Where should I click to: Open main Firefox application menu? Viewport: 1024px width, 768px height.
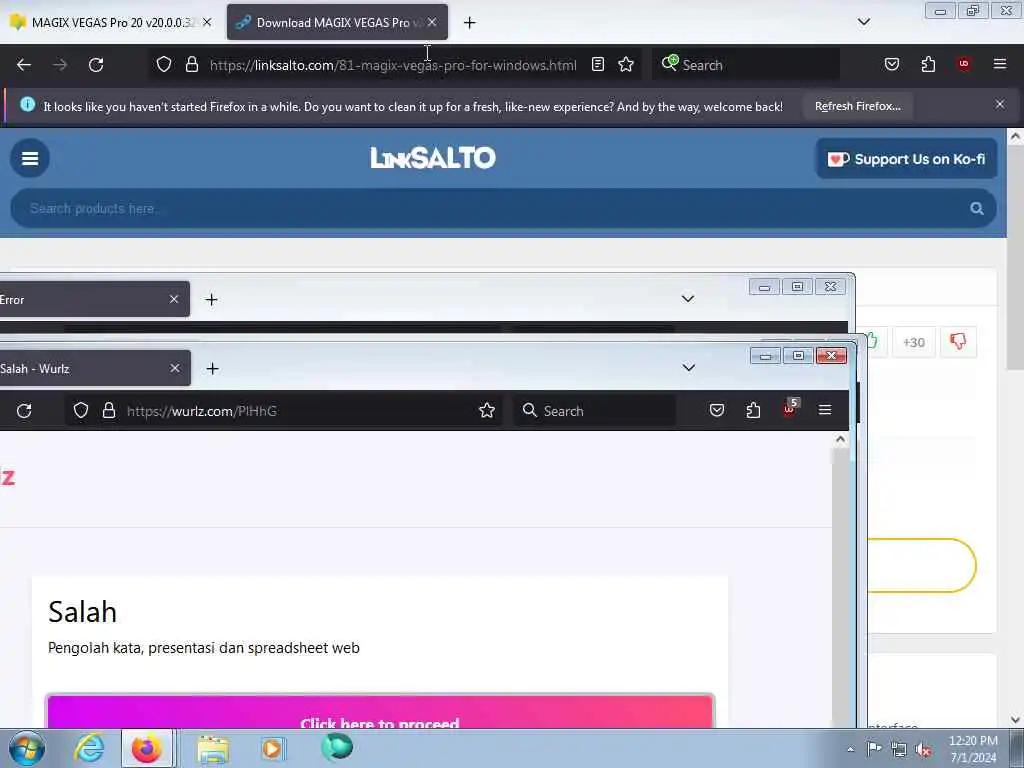[999, 64]
